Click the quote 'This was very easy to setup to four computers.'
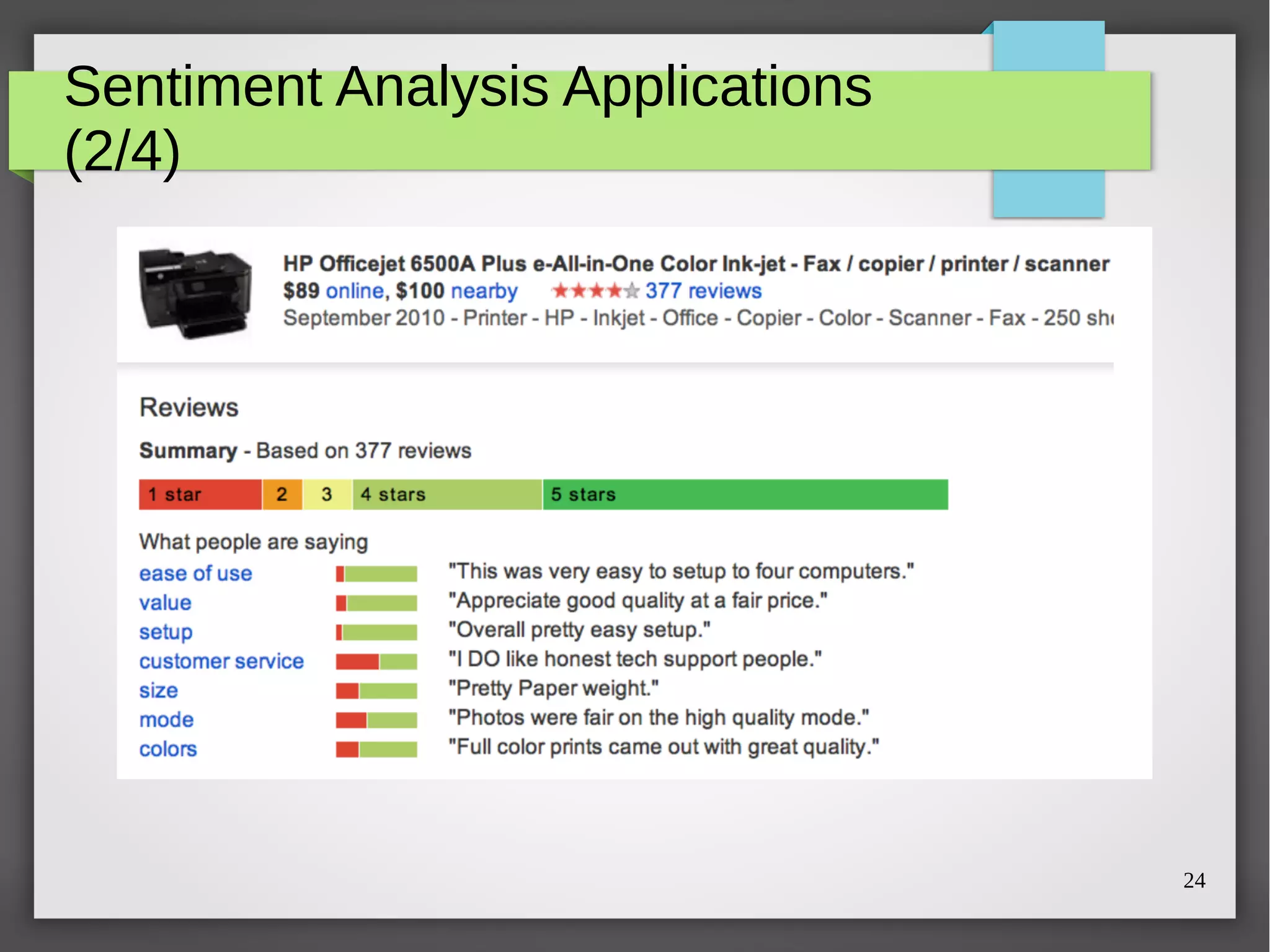This screenshot has height=952, width=1270. (681, 571)
